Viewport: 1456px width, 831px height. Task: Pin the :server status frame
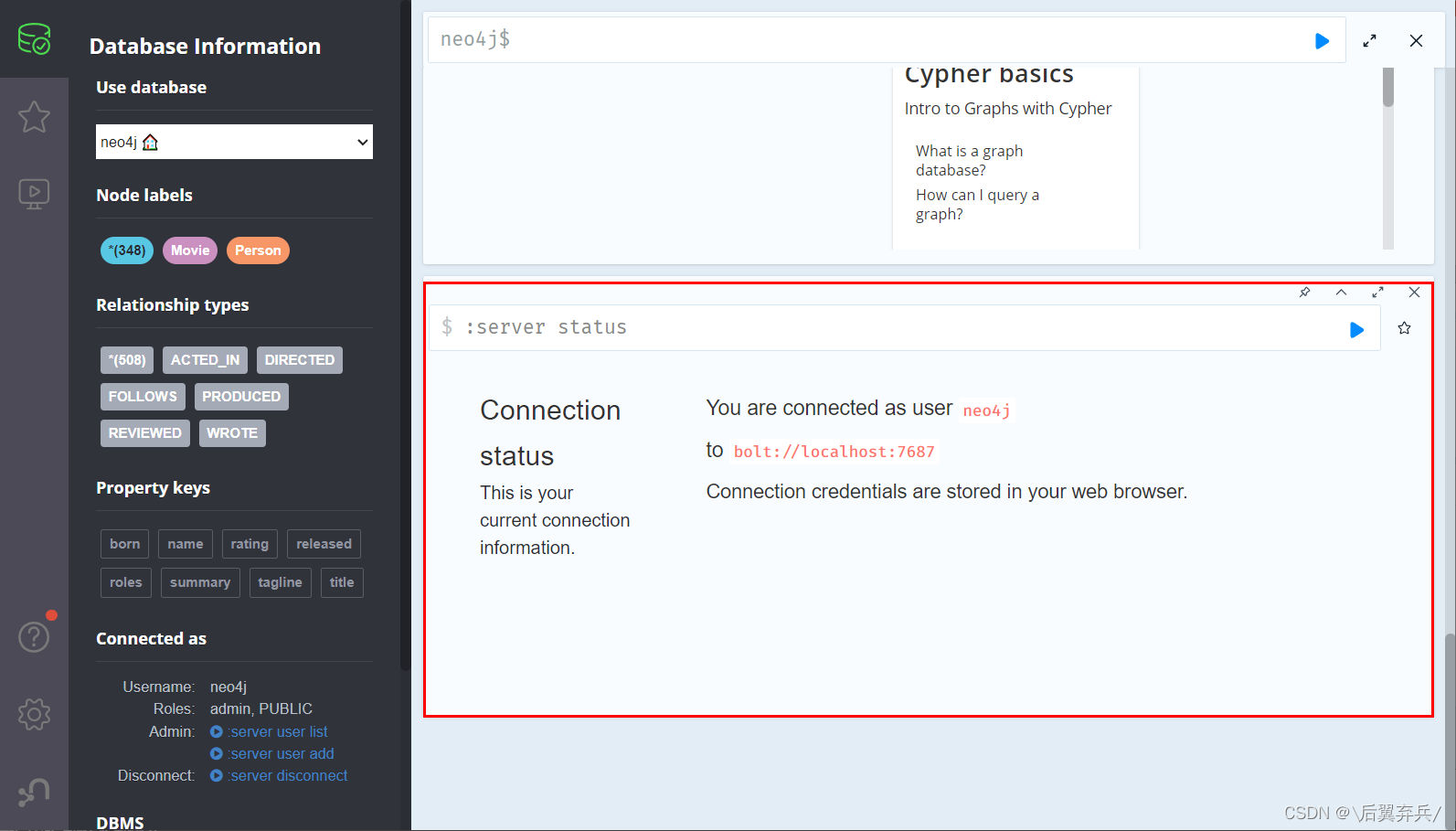coord(1304,293)
